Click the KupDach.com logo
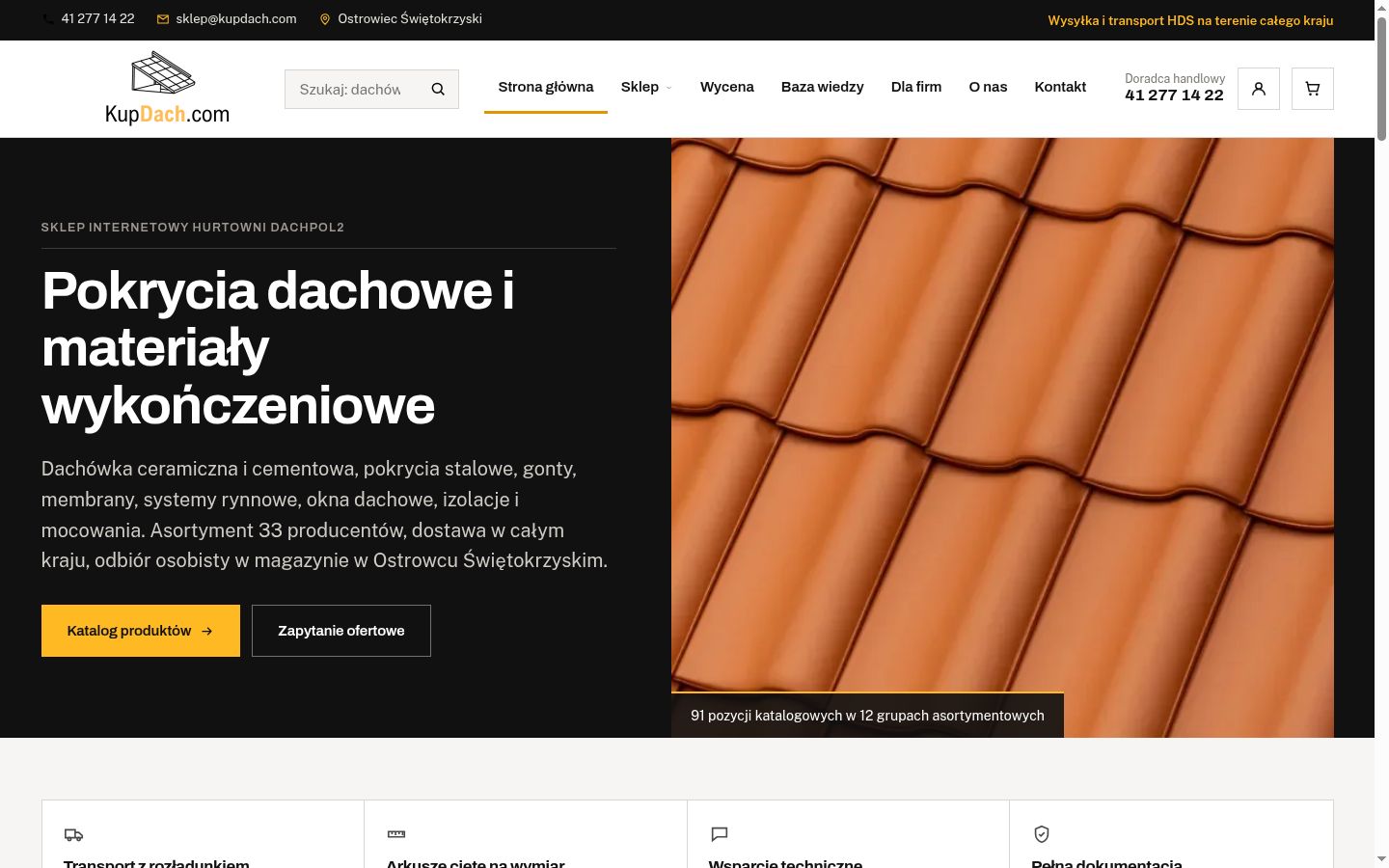The height and width of the screenshot is (868, 1389). (x=167, y=89)
